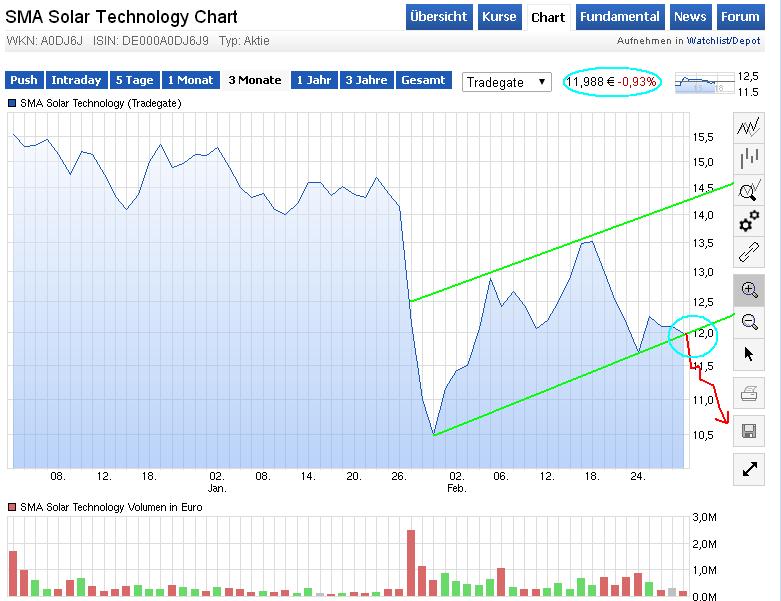Open the Kurse tab

coord(499,17)
